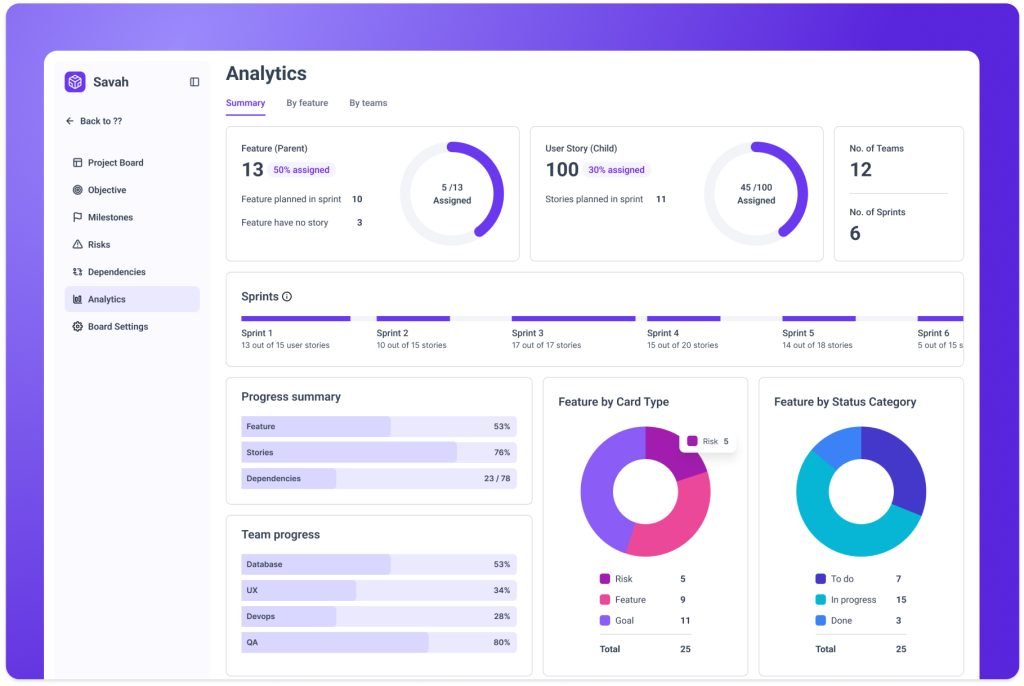The image size is (1024, 686).
Task: Switch to the By feature tab
Action: 307,103
